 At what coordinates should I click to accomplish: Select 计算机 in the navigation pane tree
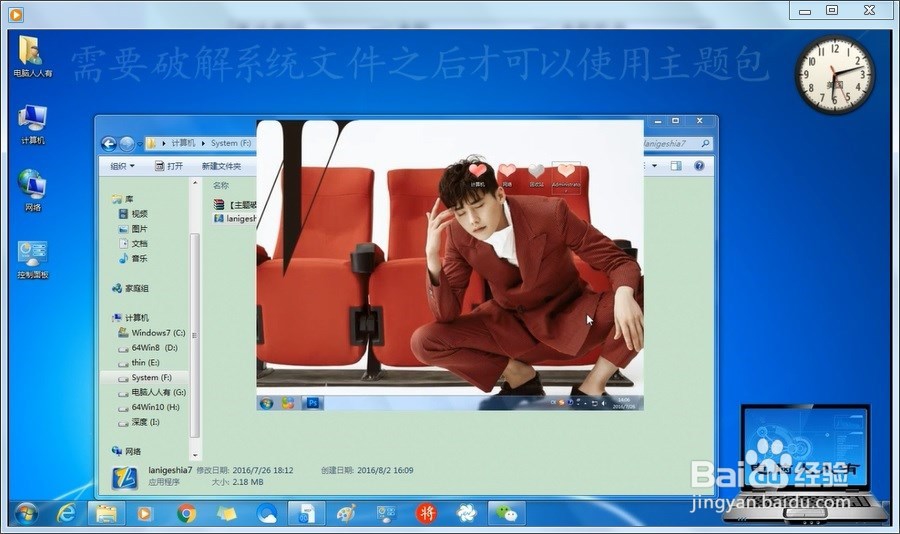[131, 318]
